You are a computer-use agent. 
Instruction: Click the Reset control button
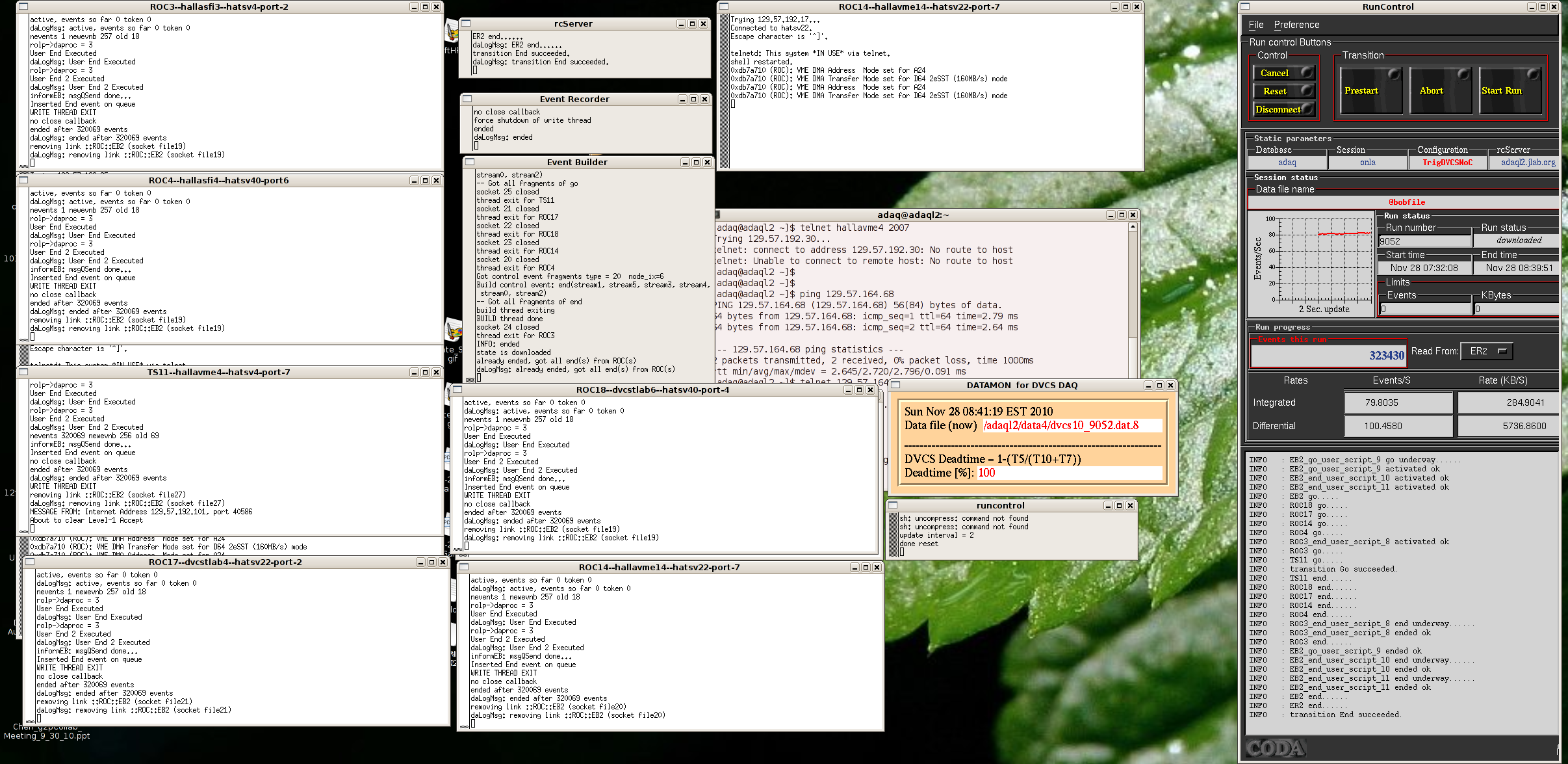(1284, 91)
